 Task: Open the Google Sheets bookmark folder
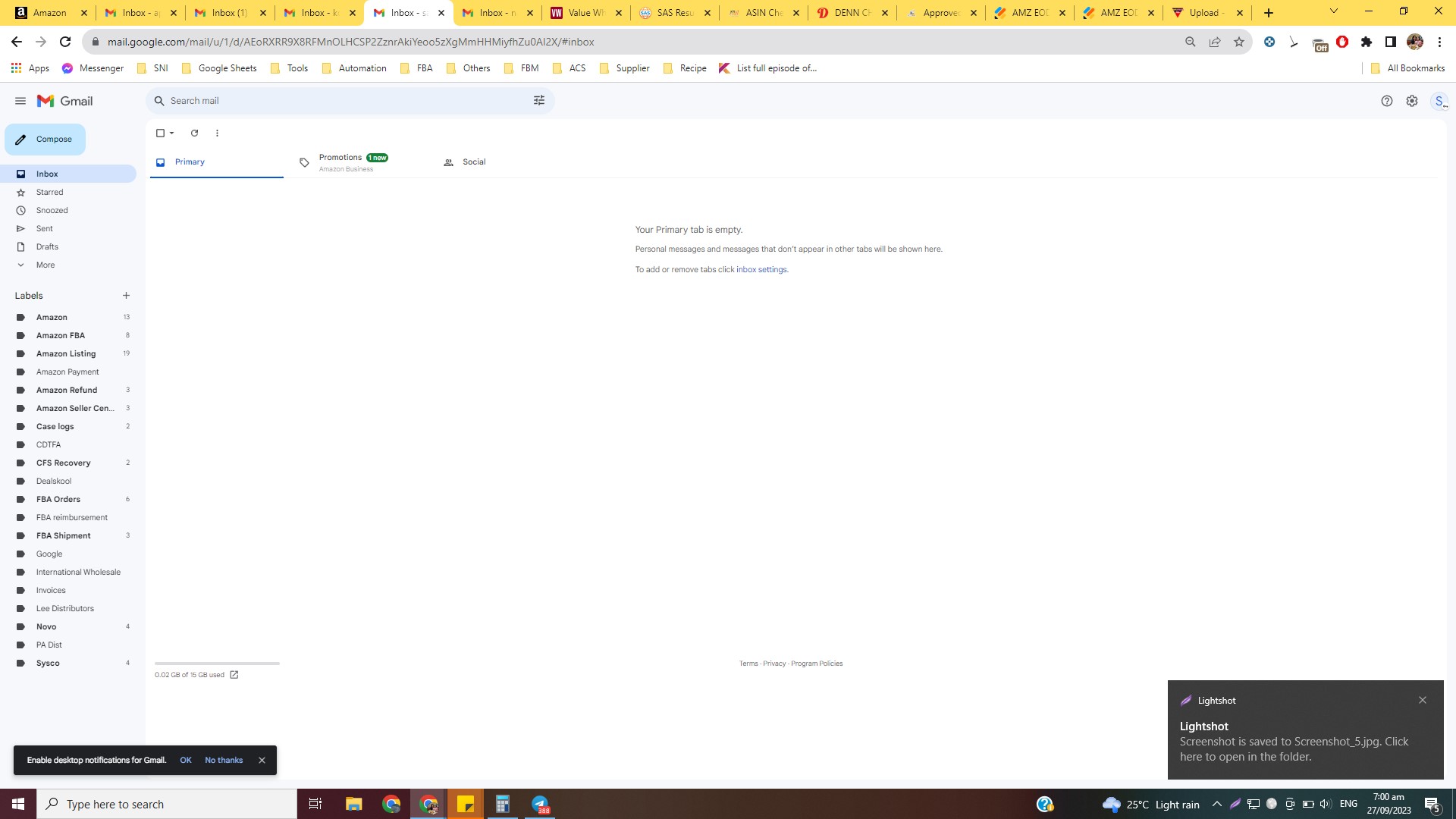[x=219, y=68]
